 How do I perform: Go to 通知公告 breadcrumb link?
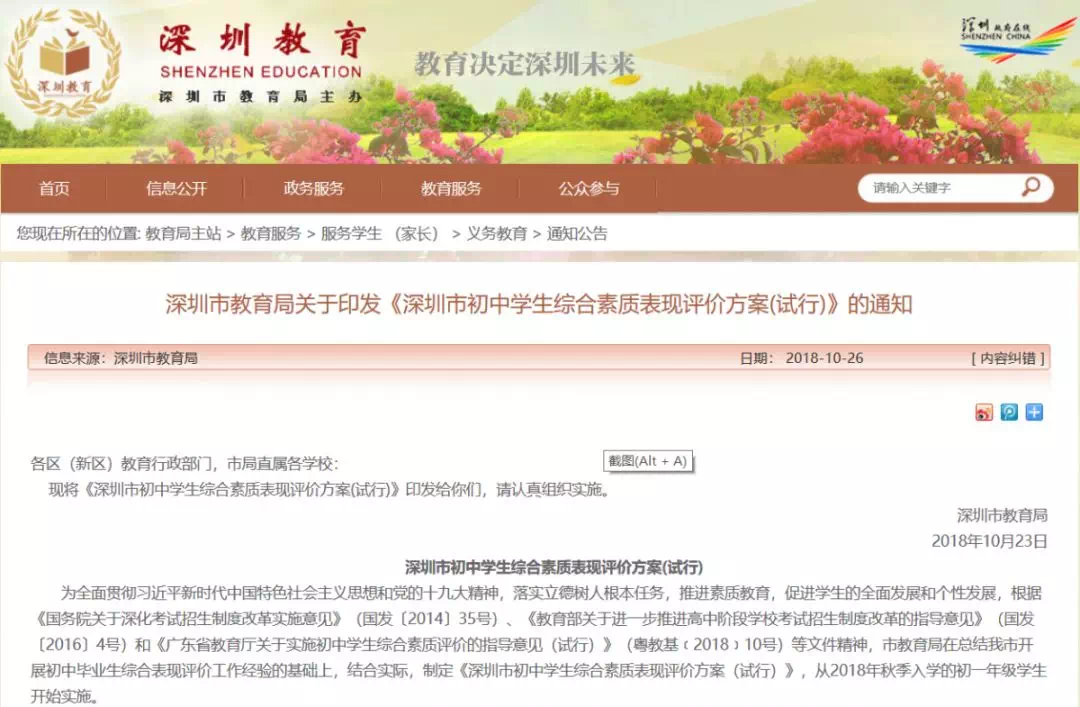point(577,234)
